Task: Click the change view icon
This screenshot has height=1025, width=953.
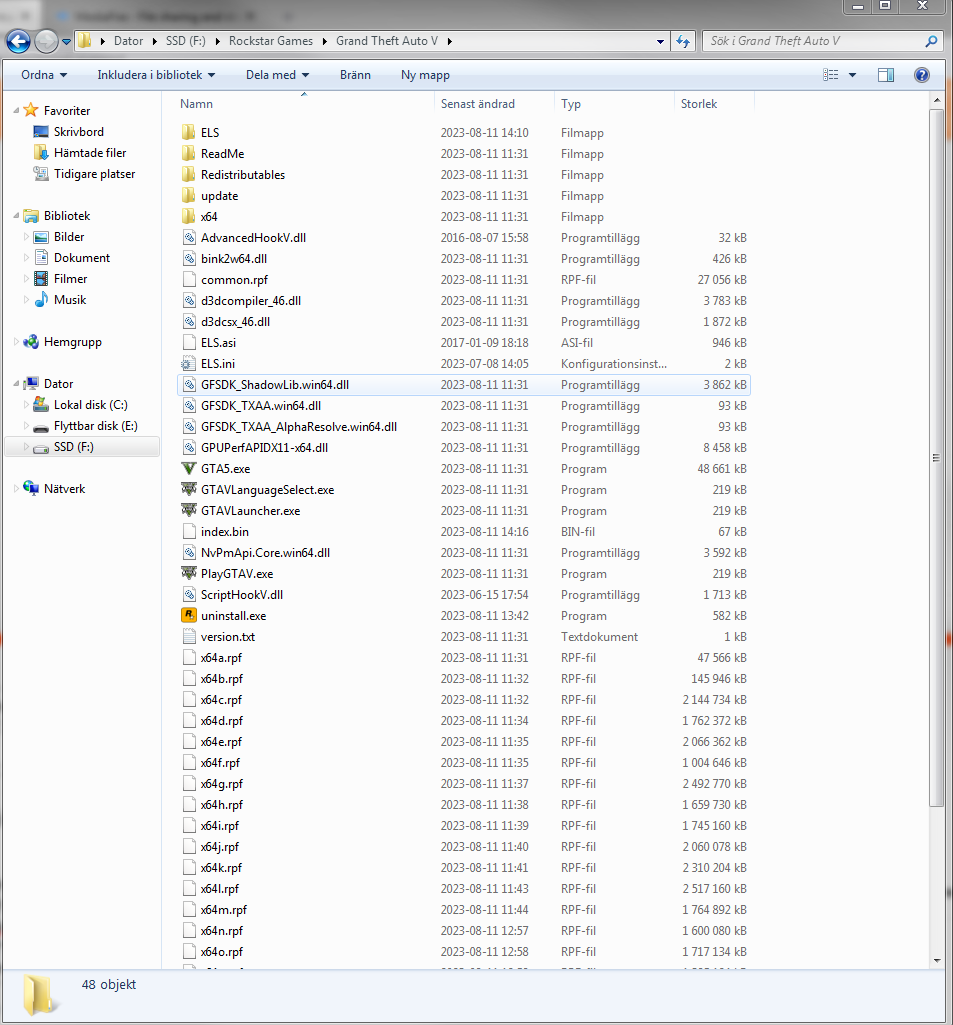Action: (830, 75)
